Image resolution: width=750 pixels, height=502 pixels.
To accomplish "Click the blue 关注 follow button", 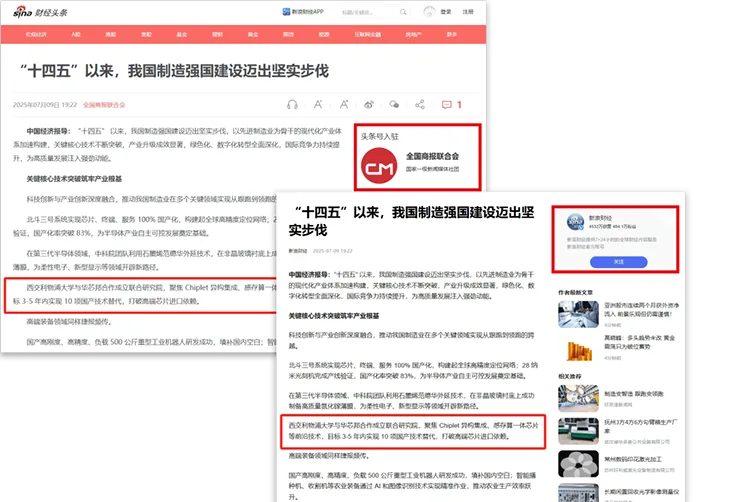I will point(618,262).
